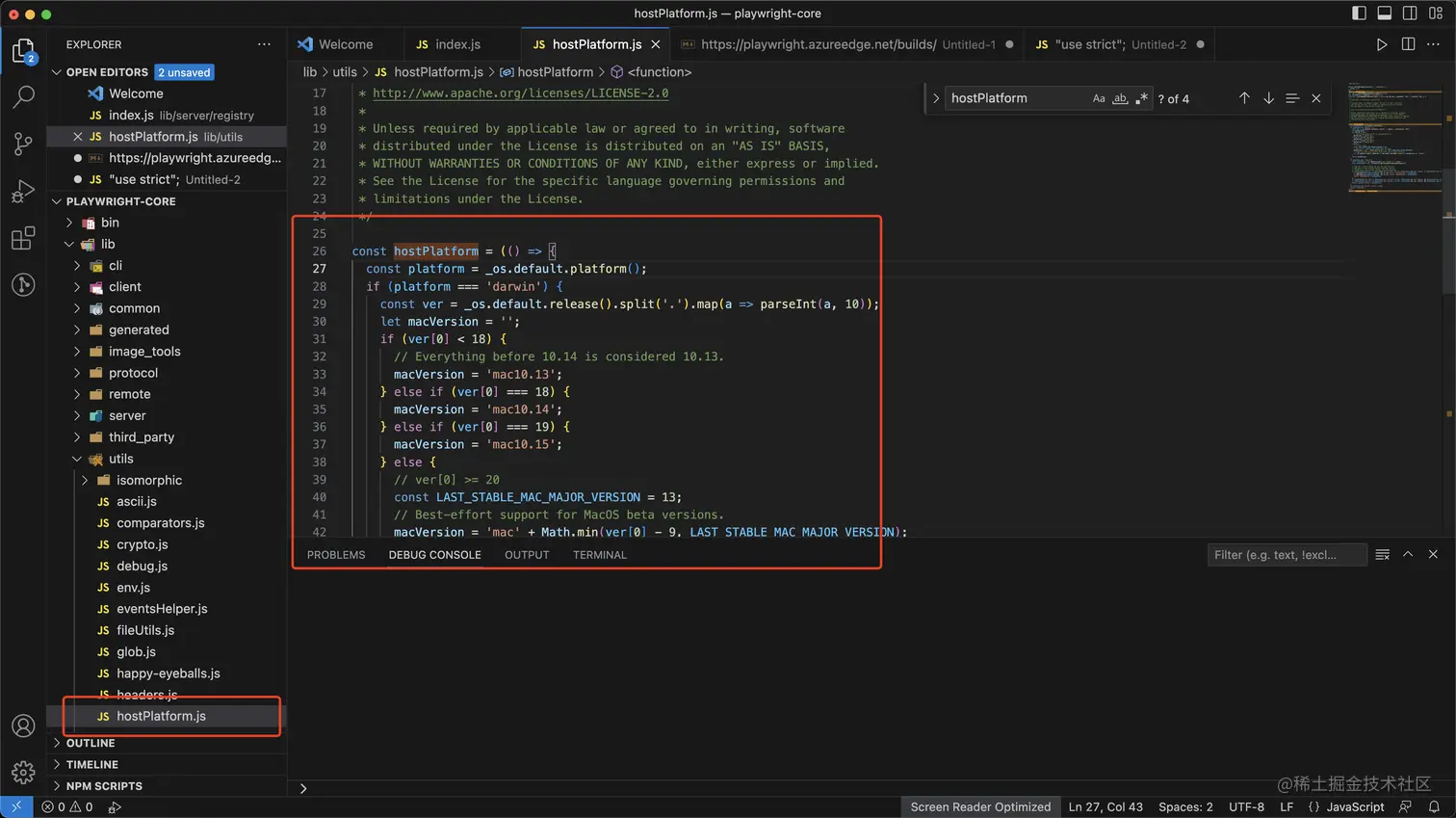The height and width of the screenshot is (818, 1456).
Task: Collapse the lib folder
Action: (69, 244)
